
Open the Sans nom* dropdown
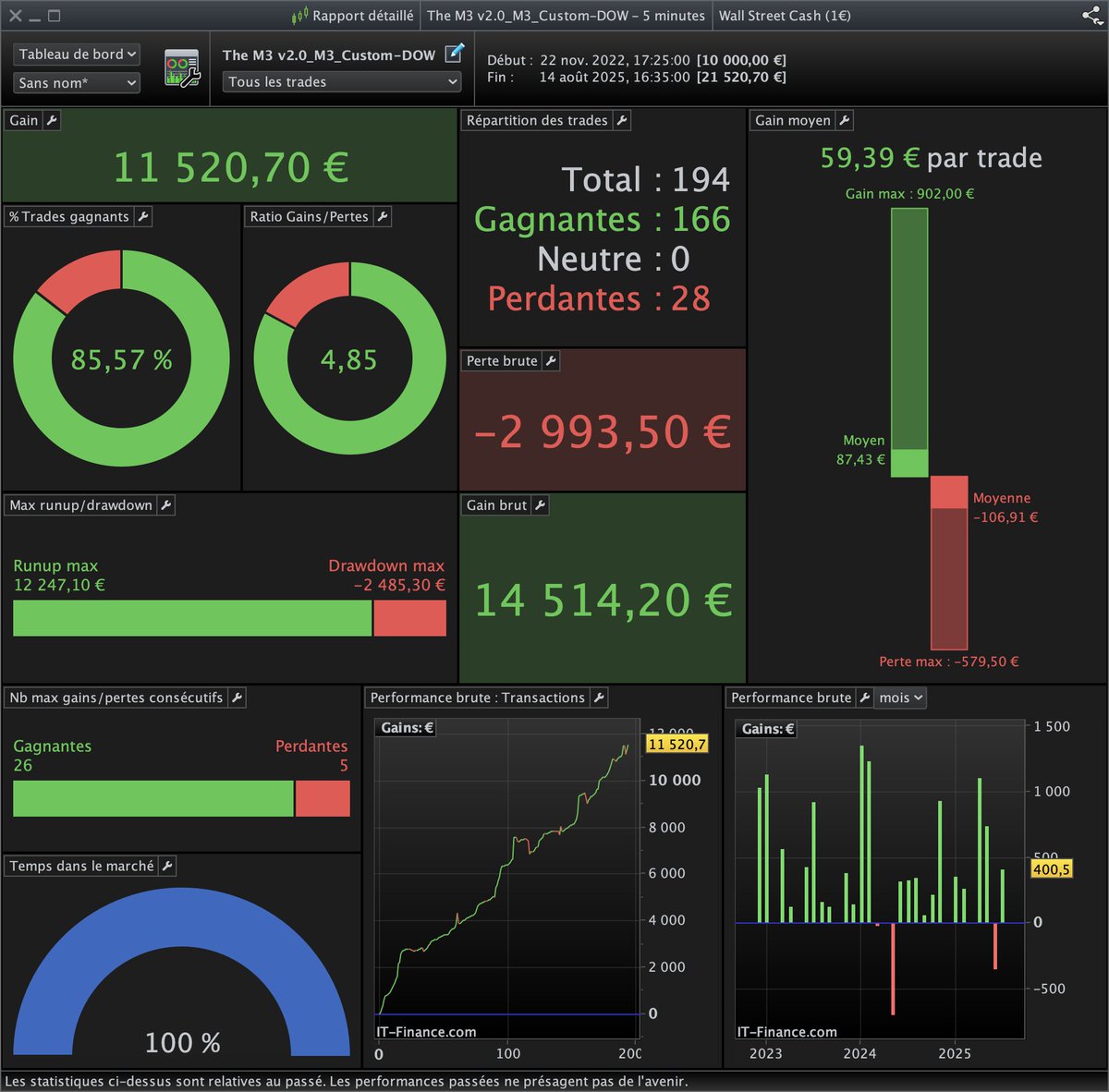click(78, 82)
